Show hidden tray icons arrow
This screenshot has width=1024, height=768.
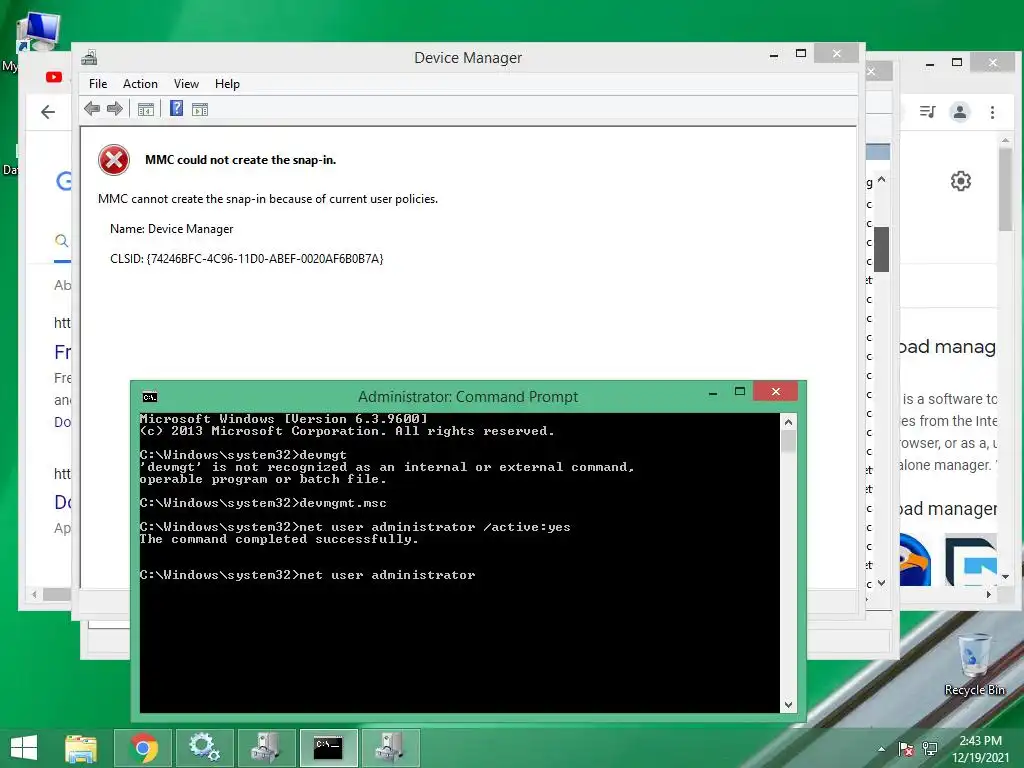point(882,749)
